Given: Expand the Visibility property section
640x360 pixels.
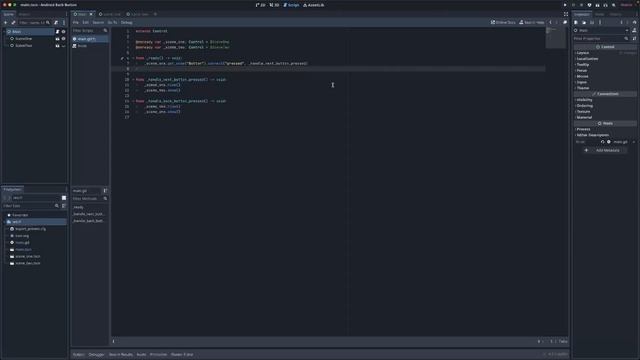Looking at the screenshot, I should pos(584,100).
